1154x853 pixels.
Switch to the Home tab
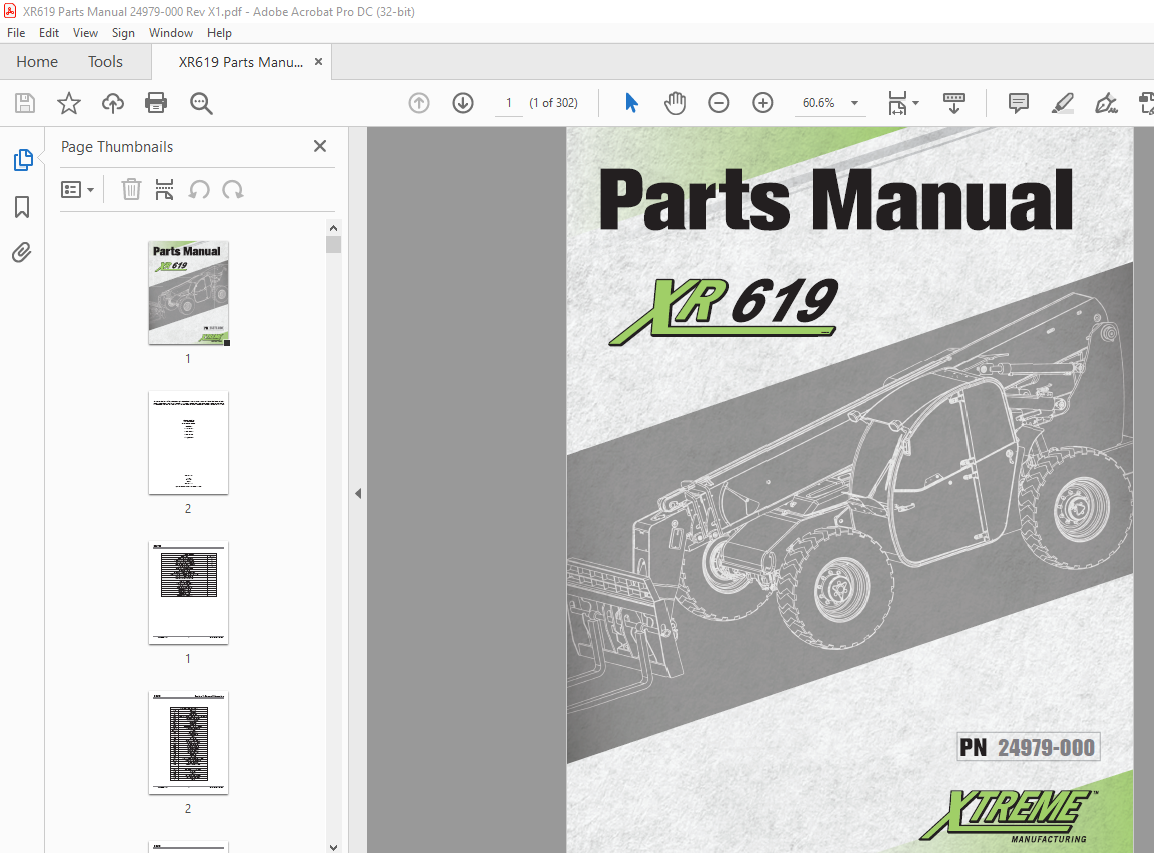point(37,62)
